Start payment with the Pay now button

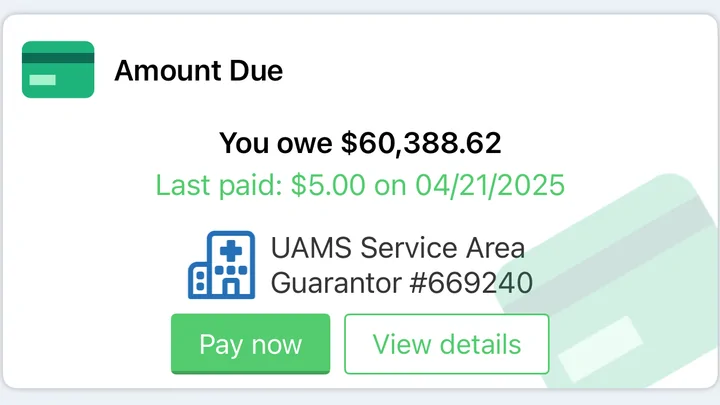tap(250, 344)
